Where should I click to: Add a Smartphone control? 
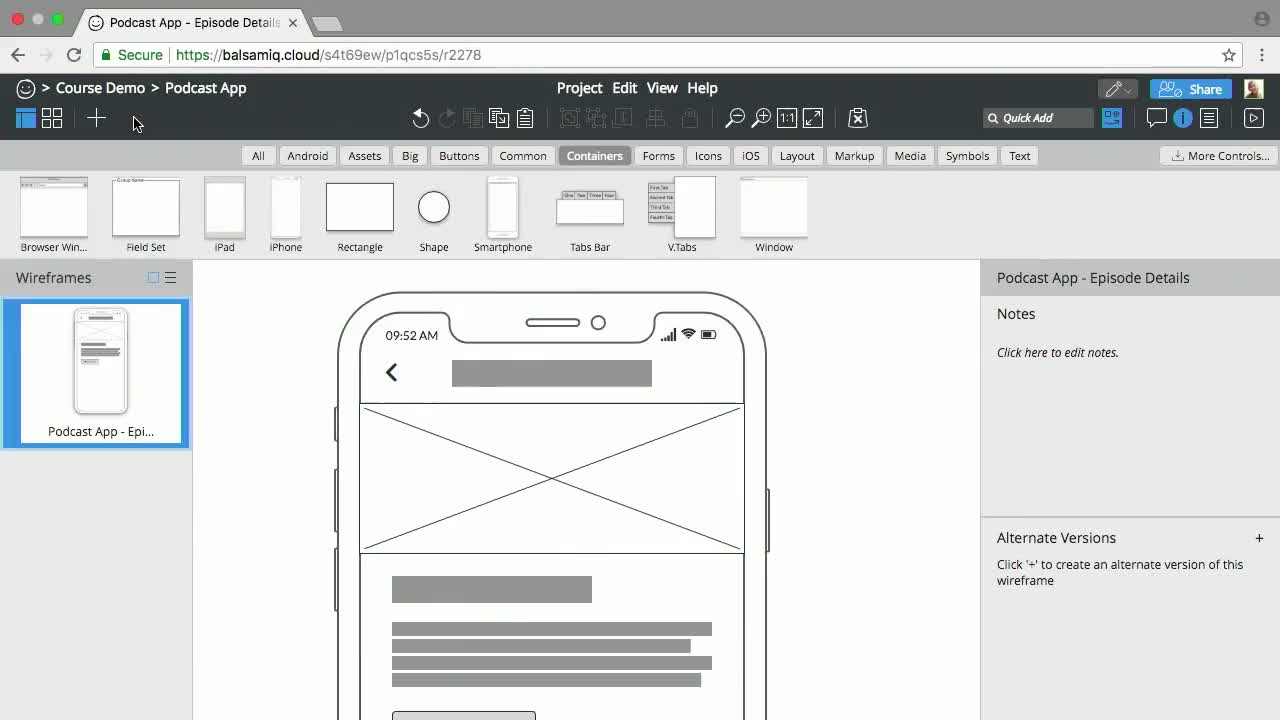(503, 215)
